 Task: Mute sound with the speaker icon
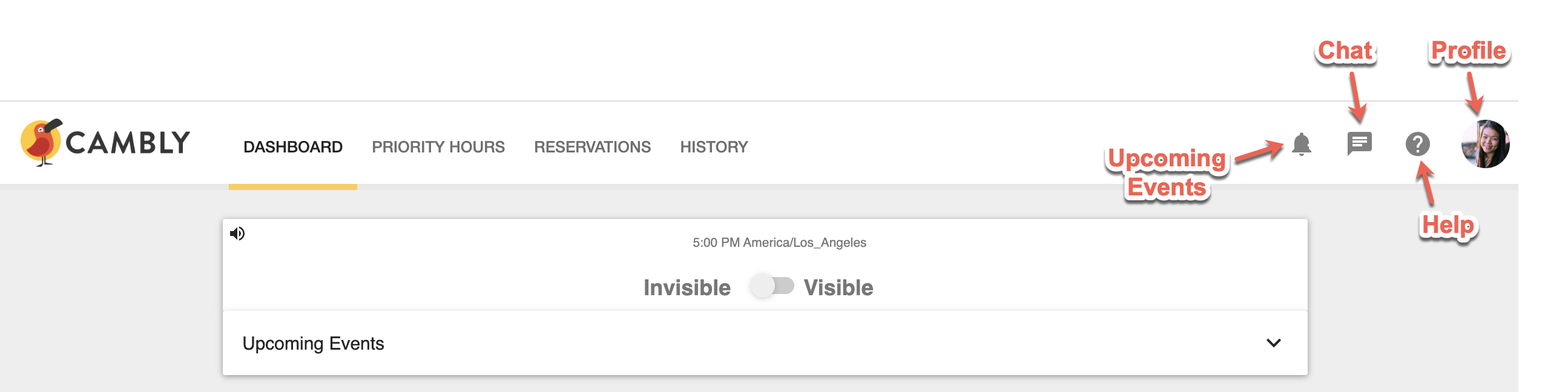coord(237,233)
